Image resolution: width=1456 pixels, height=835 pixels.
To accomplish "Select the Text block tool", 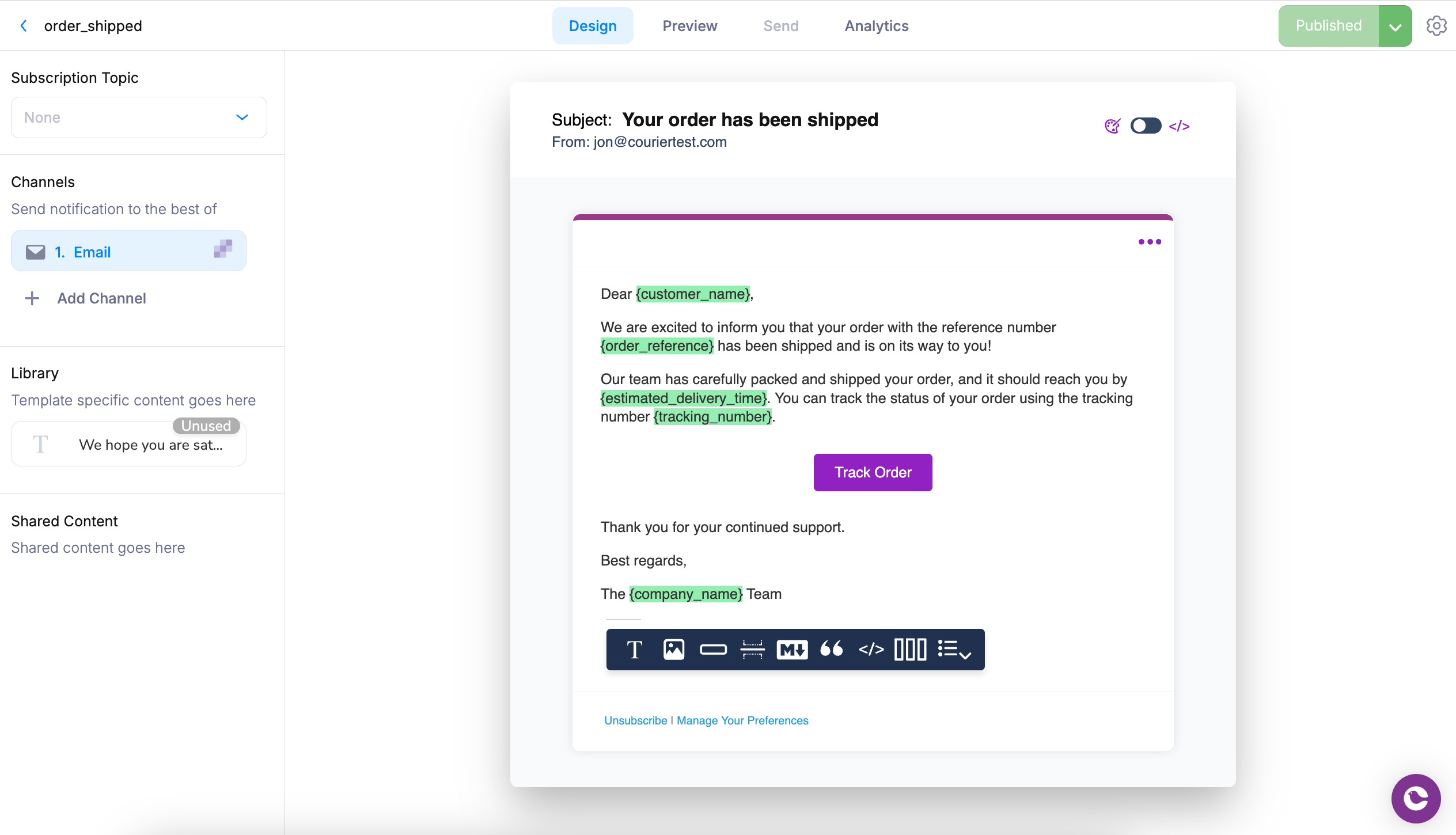I will 634,650.
